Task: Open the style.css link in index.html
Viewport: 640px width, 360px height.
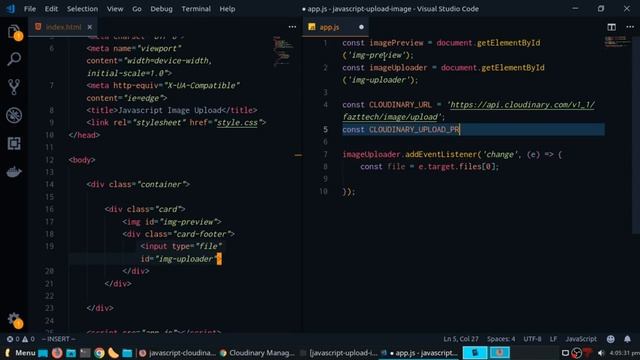Action: click(x=237, y=122)
